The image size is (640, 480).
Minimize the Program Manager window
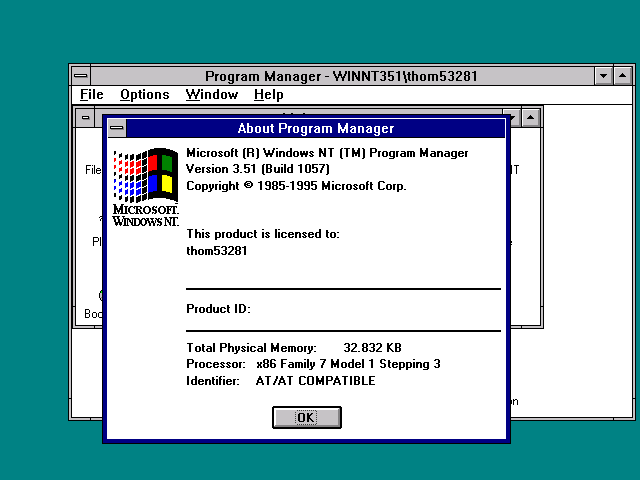[x=602, y=76]
